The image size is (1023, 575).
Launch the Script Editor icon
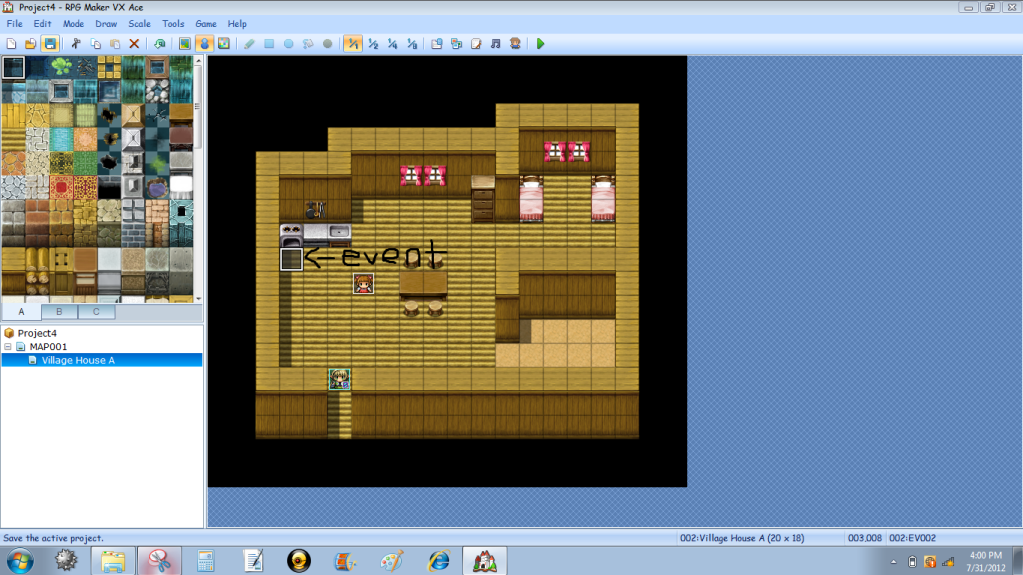[x=476, y=44]
